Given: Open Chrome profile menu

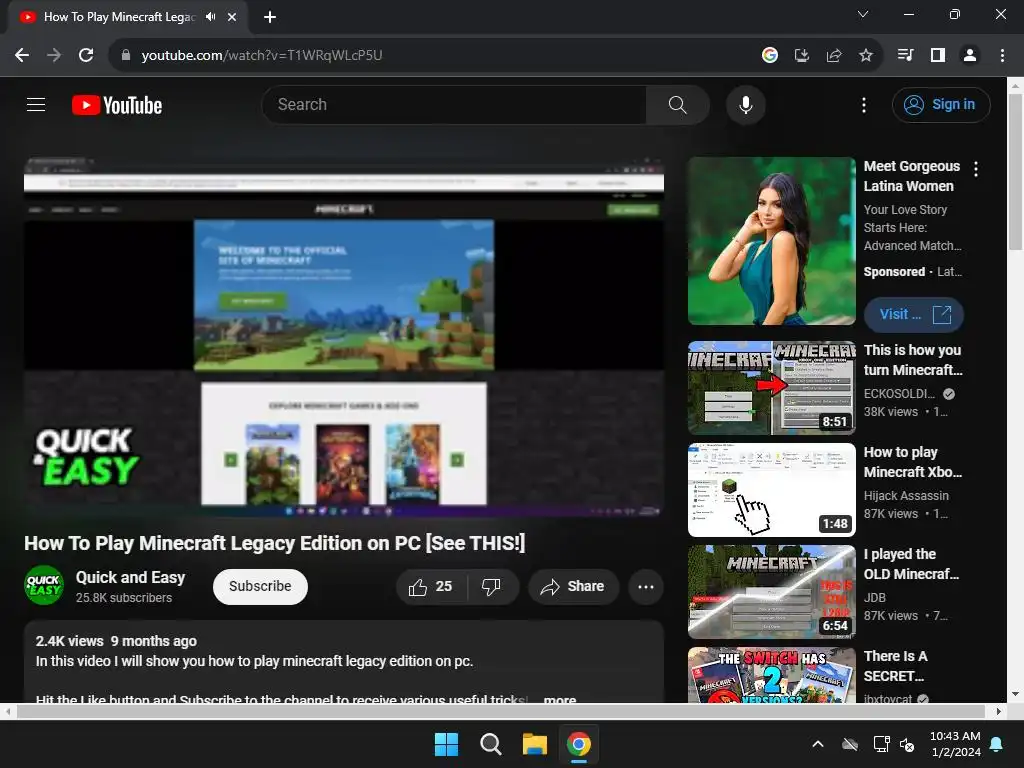Looking at the screenshot, I should click(x=970, y=56).
